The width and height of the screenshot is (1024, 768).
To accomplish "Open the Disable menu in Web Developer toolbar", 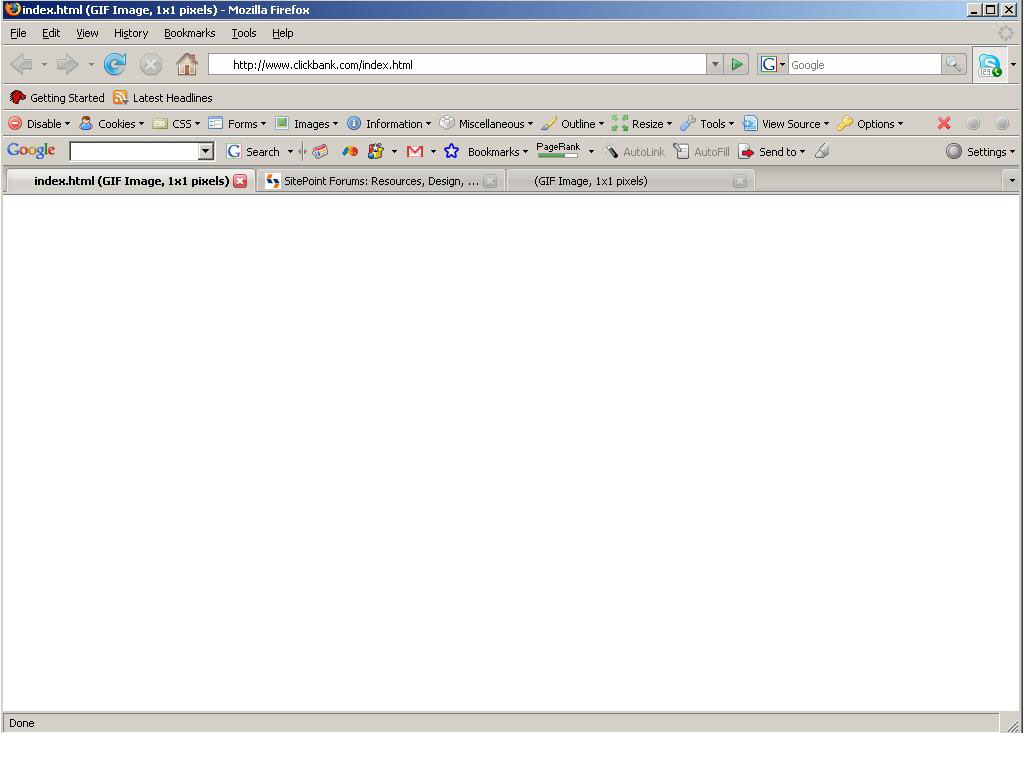I will [39, 123].
